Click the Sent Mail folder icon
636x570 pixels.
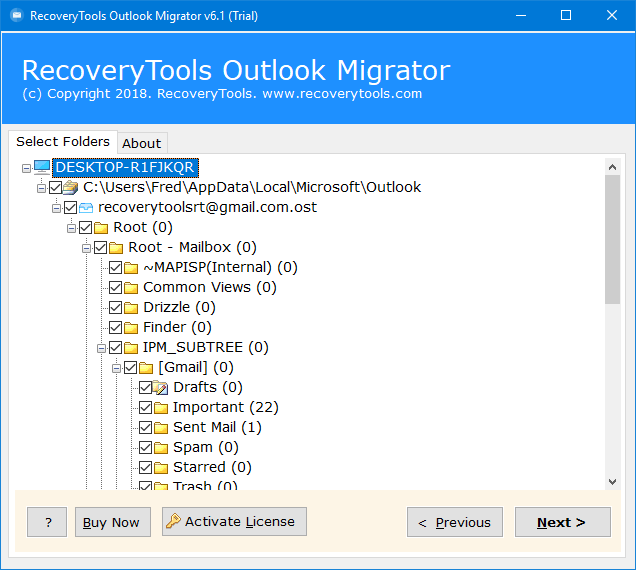point(161,428)
